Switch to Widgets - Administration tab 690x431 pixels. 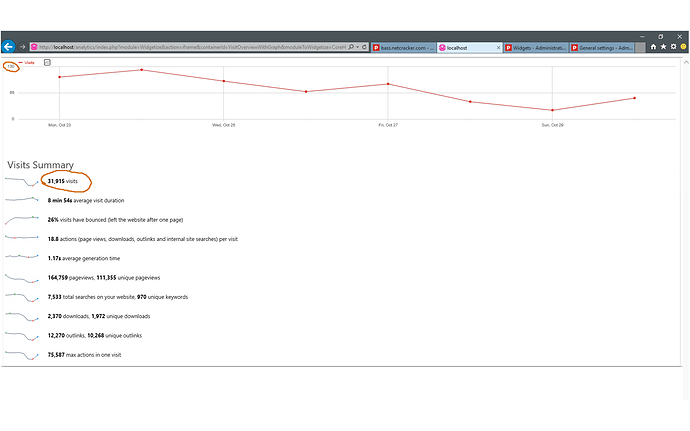tap(536, 48)
